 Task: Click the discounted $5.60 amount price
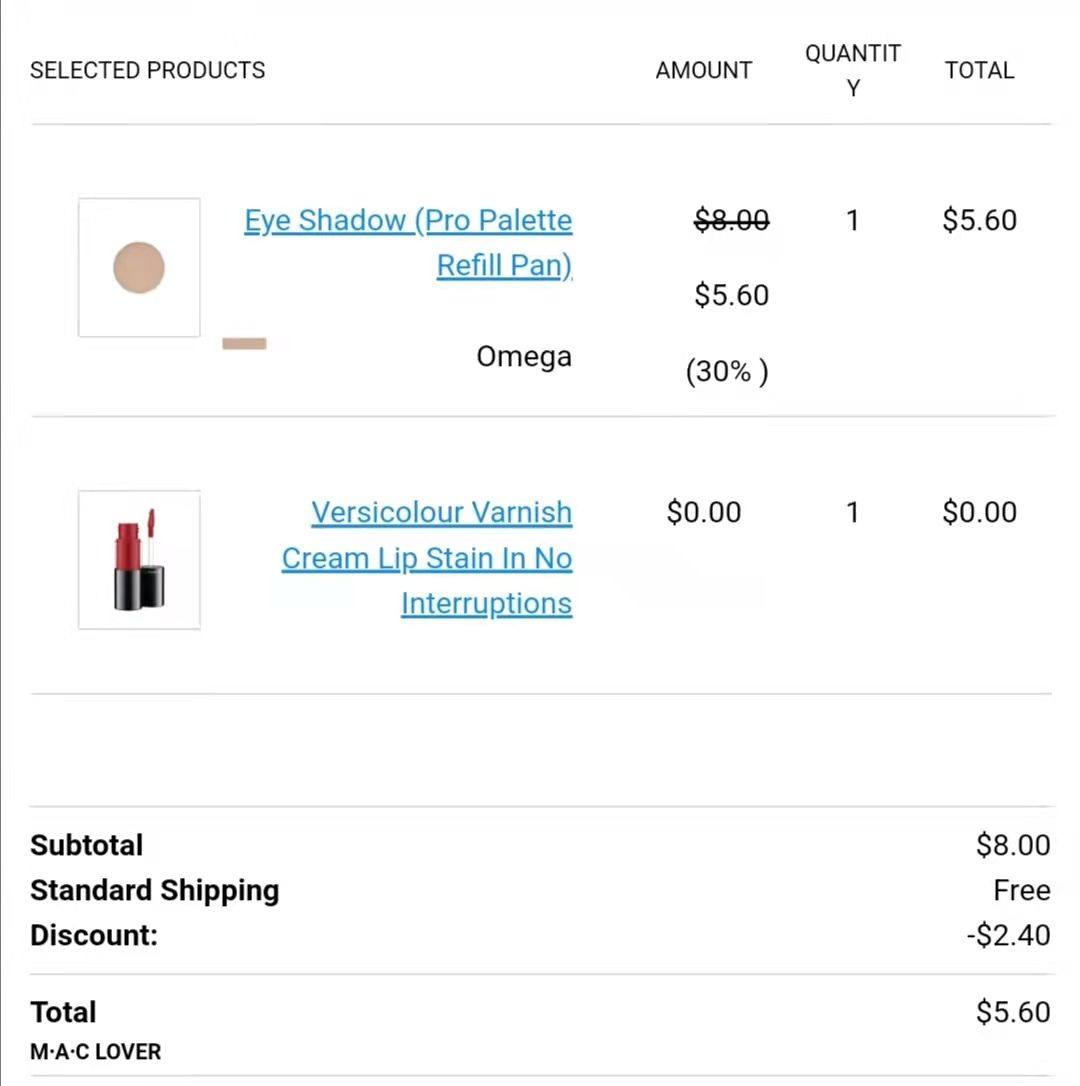pyautogui.click(x=732, y=295)
